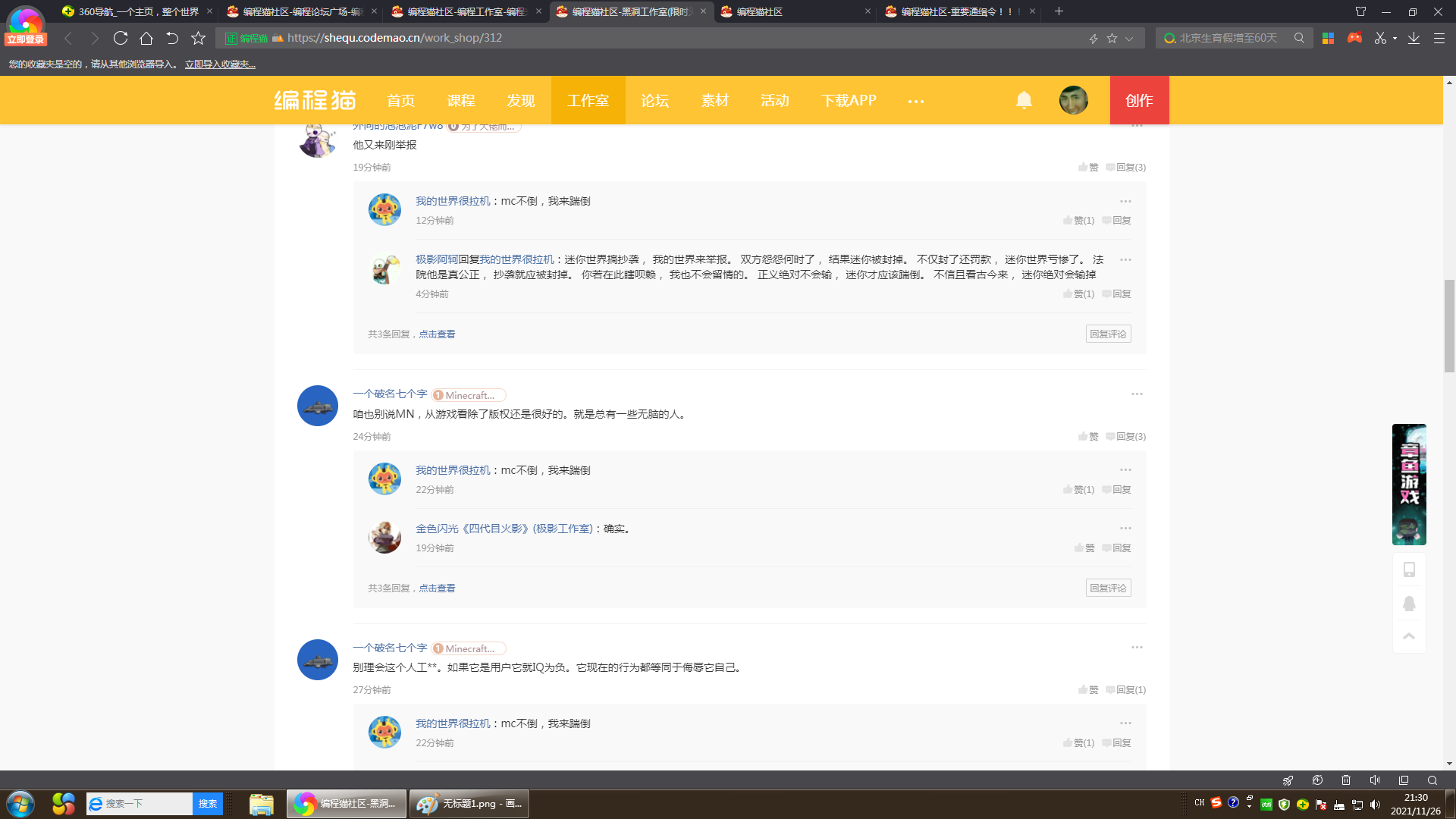Open the Windows Start menu
Viewport: 1456px width, 819px height.
(x=20, y=804)
